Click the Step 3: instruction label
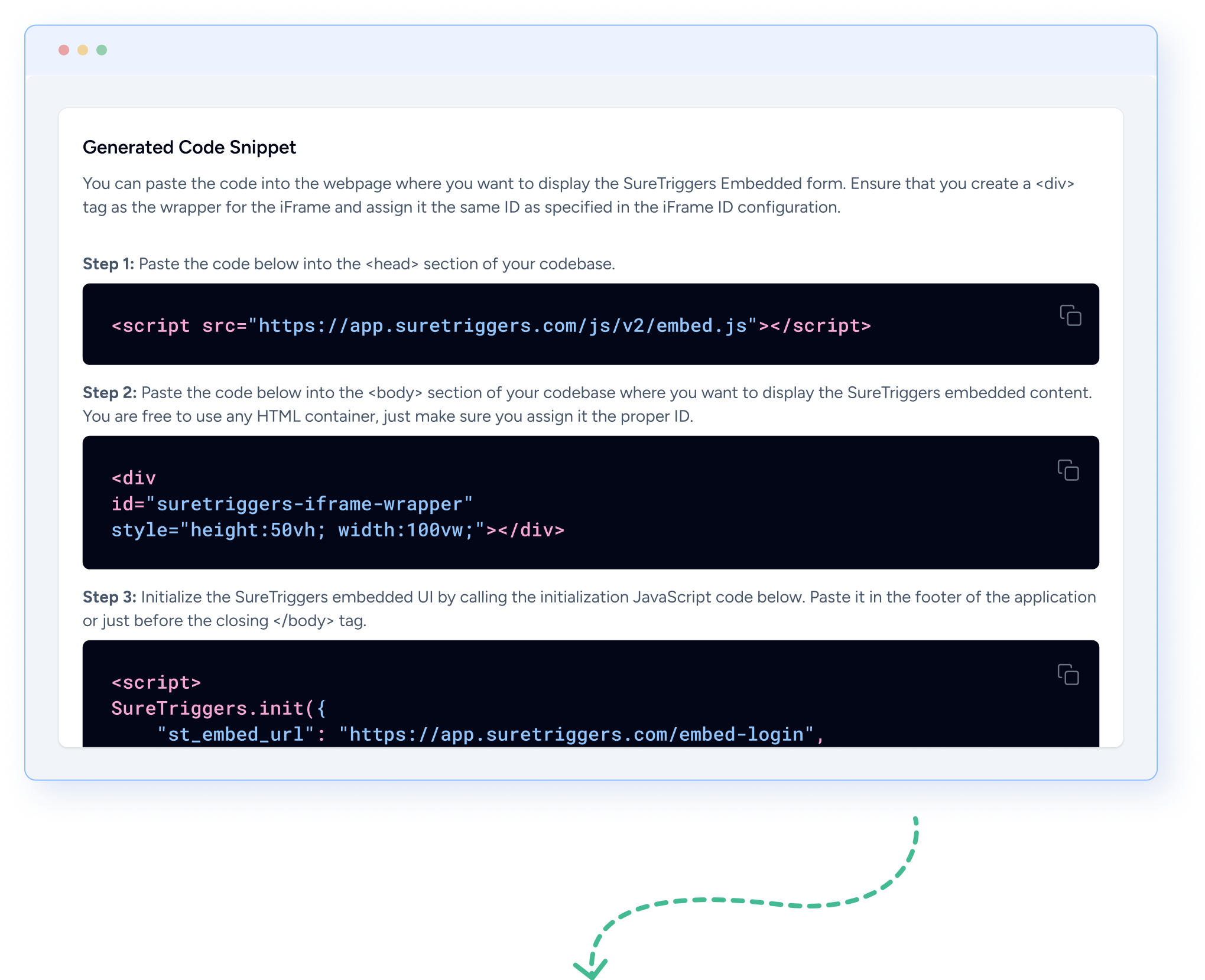Image resolution: width=1205 pixels, height=980 pixels. [109, 597]
